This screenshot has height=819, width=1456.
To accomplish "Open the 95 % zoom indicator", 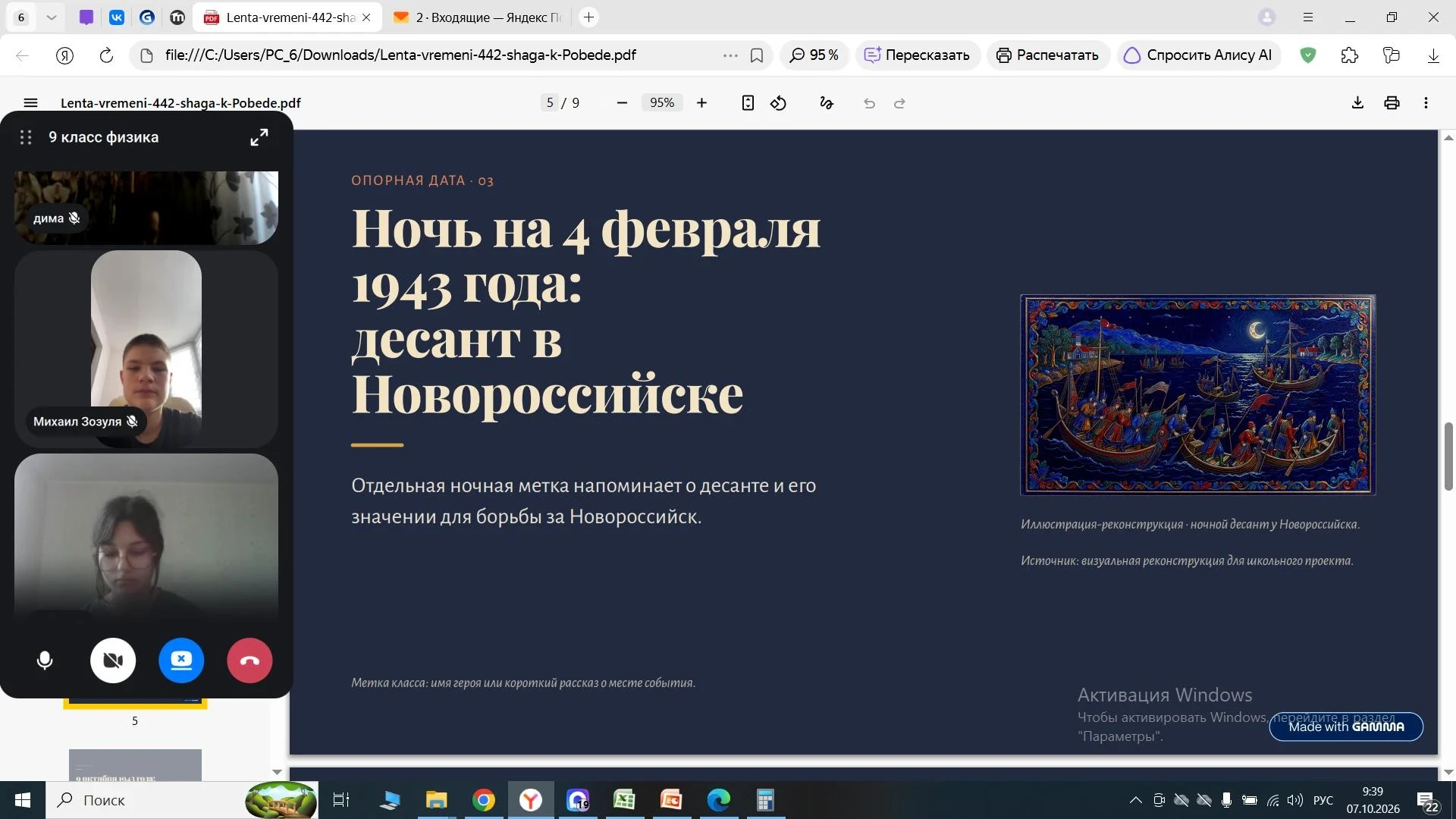I will [814, 55].
